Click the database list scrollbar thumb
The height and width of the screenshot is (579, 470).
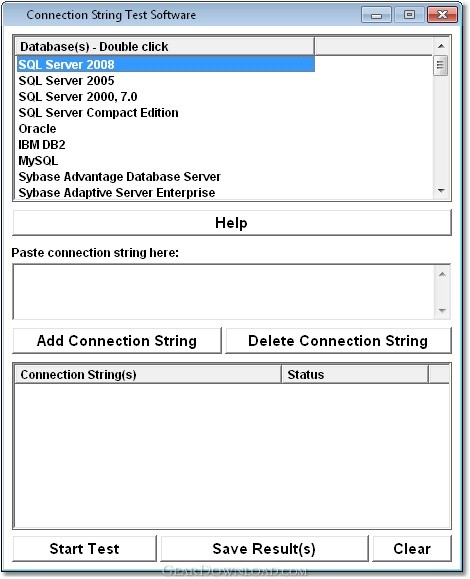440,65
